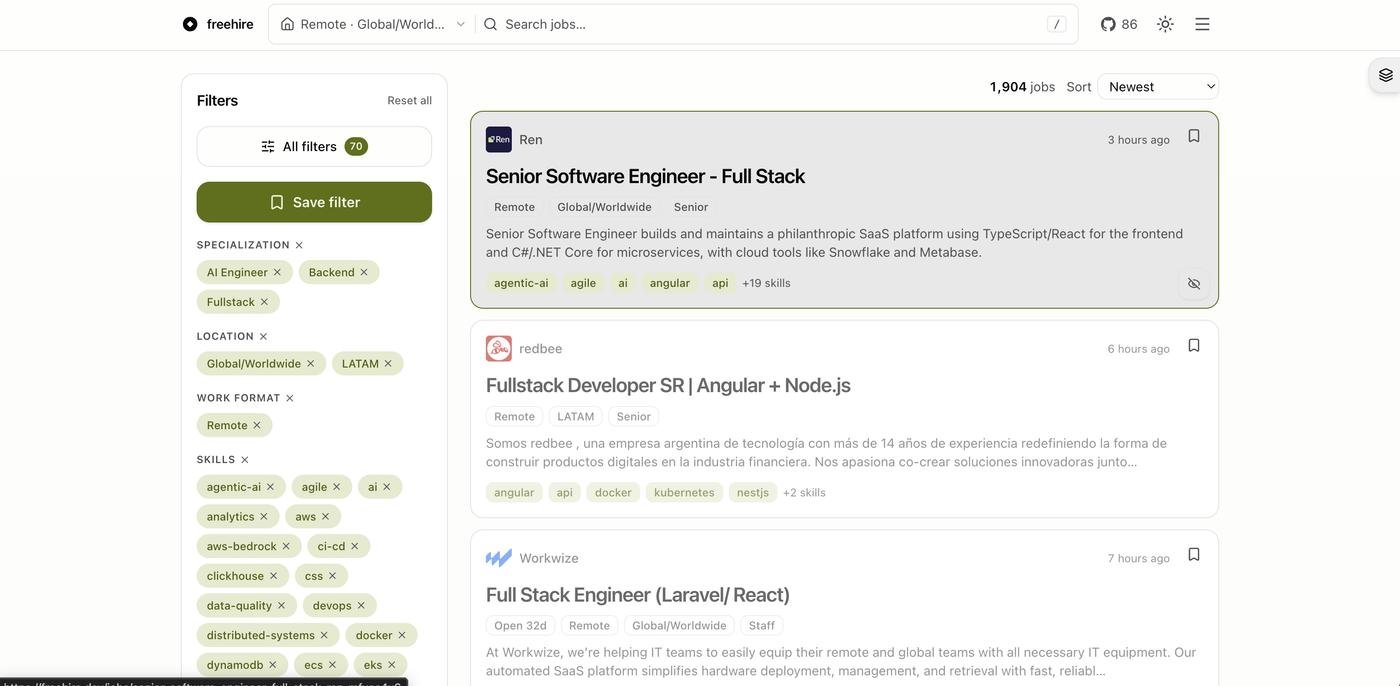Clear the Specialization filter group
The image size is (1400, 686).
click(x=299, y=245)
